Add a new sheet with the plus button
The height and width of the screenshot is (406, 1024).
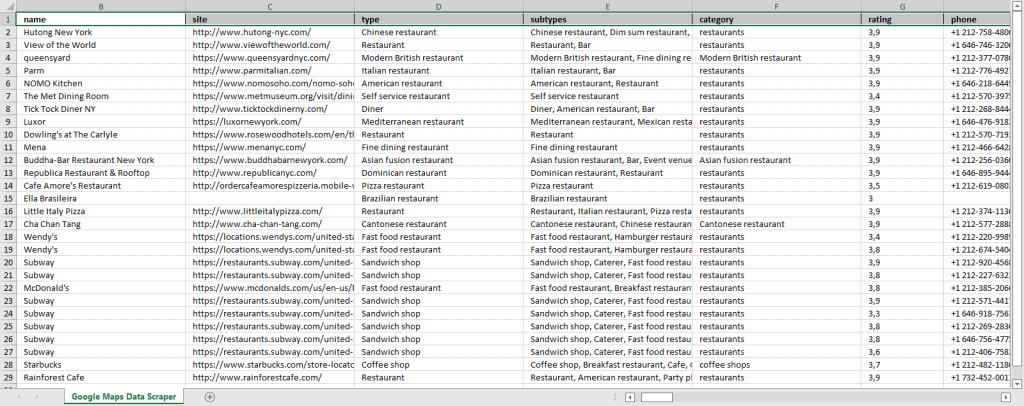[x=210, y=397]
